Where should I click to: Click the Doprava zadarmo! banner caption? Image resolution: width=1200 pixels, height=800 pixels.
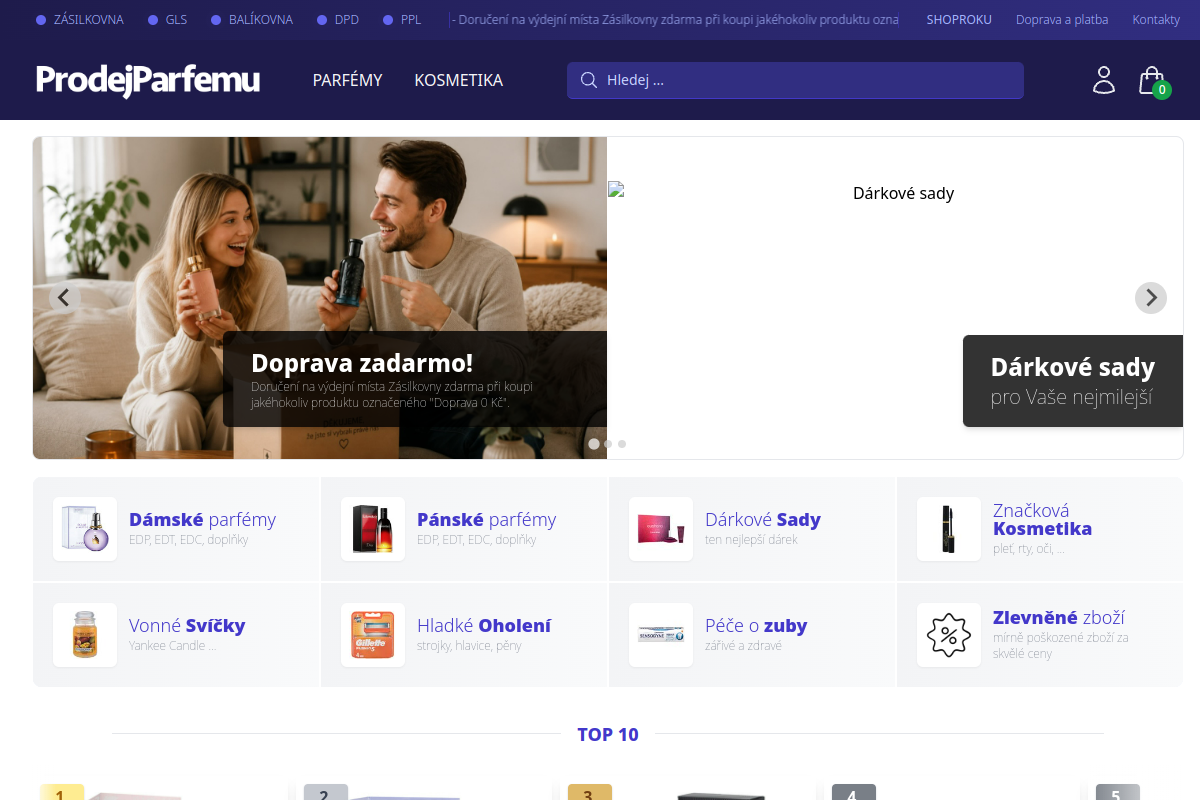415,379
